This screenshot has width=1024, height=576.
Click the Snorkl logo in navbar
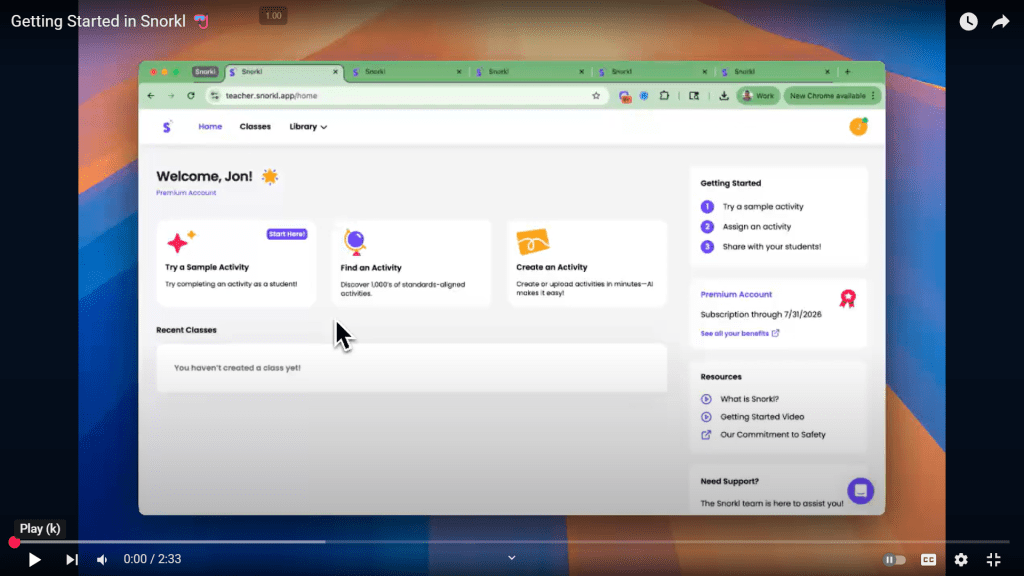(x=167, y=127)
